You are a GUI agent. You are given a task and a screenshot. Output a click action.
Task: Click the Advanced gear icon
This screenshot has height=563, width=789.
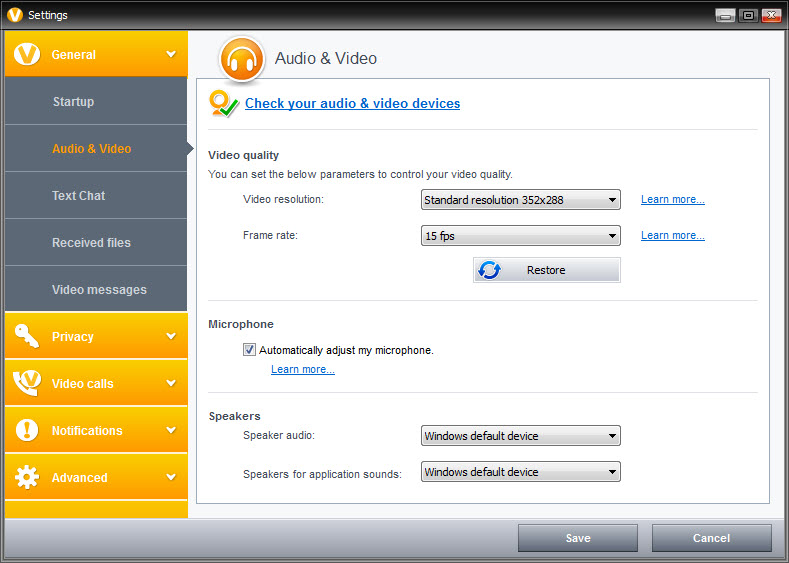(27, 477)
